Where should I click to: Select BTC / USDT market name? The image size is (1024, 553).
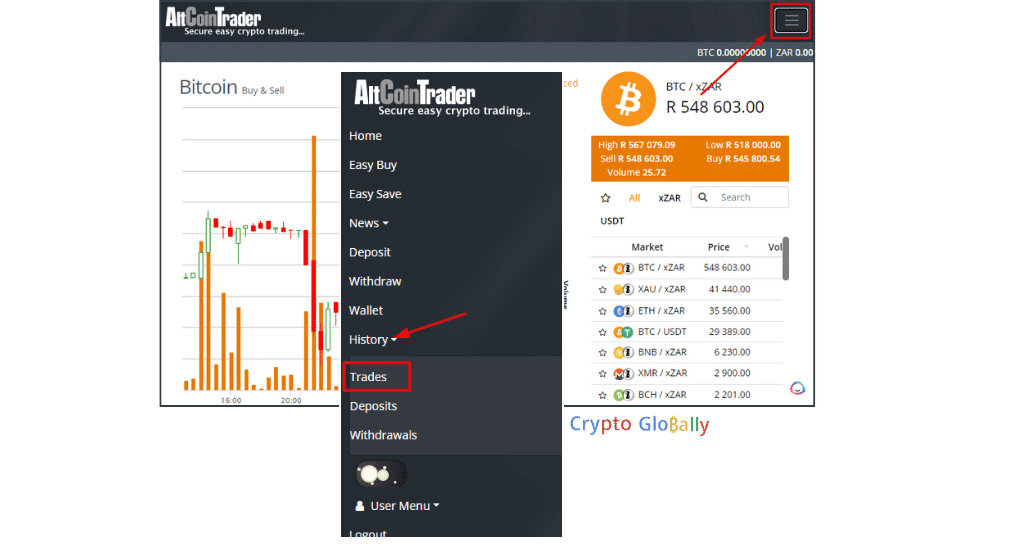662,332
